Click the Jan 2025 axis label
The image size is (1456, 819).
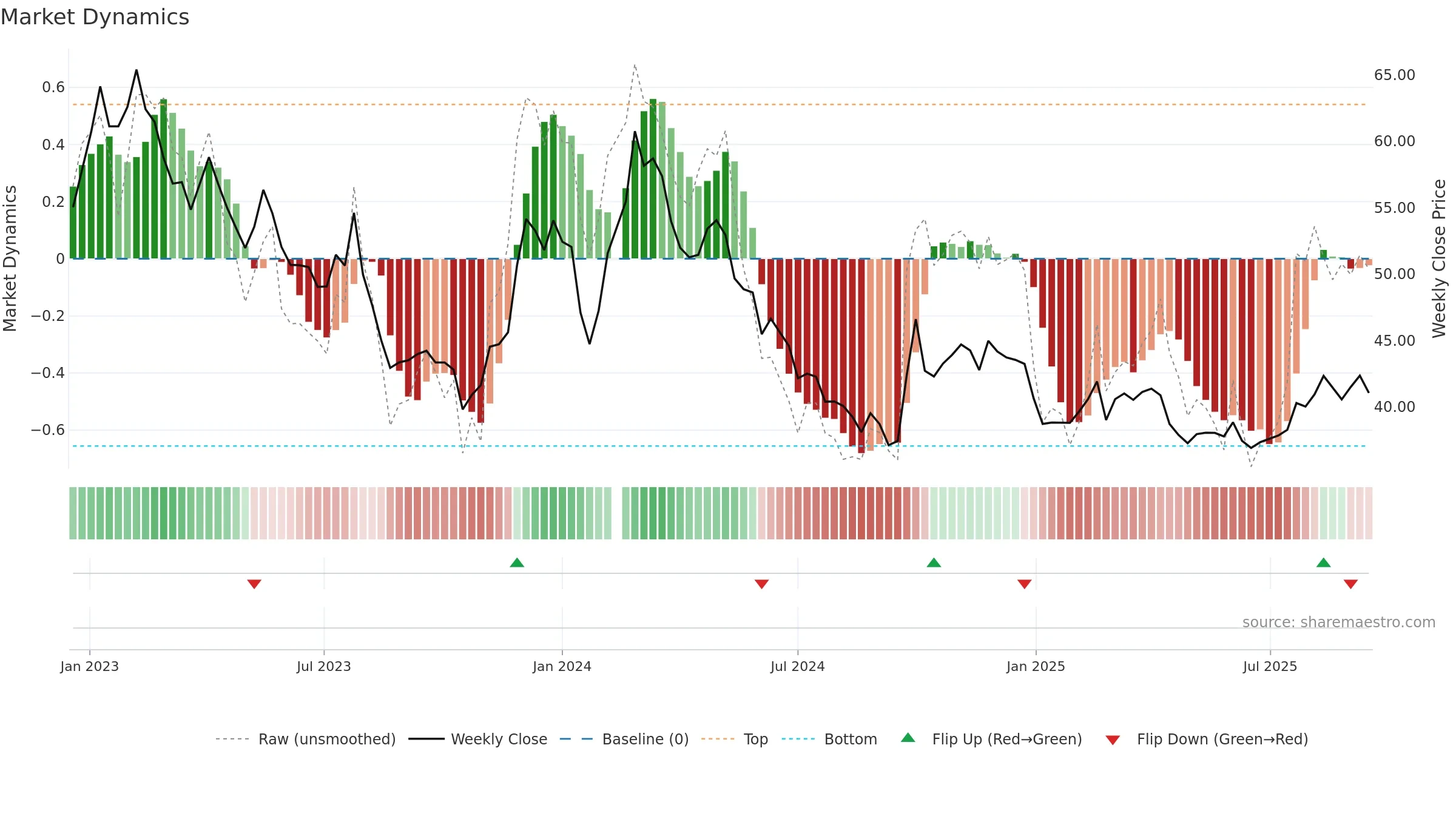click(x=1036, y=666)
